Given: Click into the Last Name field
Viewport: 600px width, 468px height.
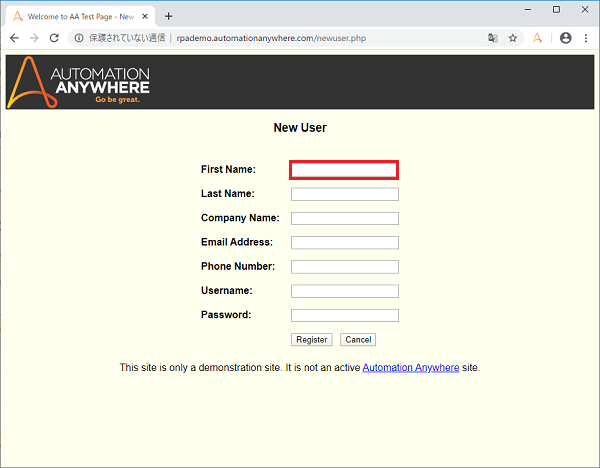Looking at the screenshot, I should (x=345, y=194).
